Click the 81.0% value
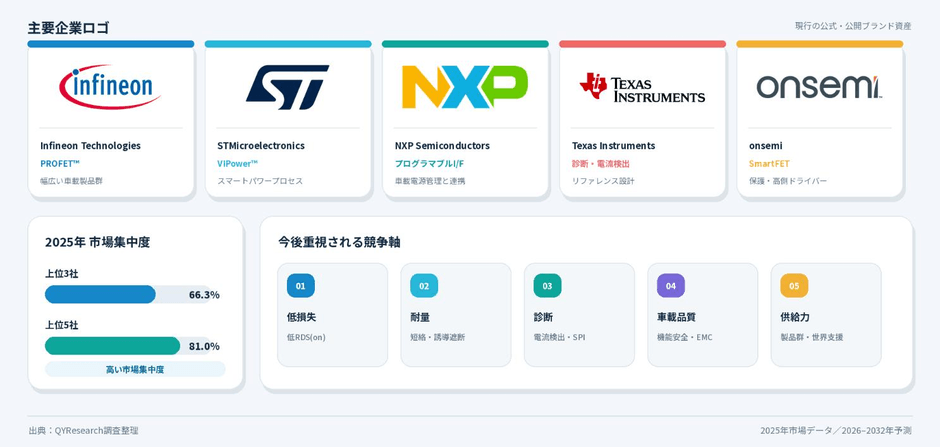Image resolution: width=940 pixels, height=447 pixels. [204, 346]
